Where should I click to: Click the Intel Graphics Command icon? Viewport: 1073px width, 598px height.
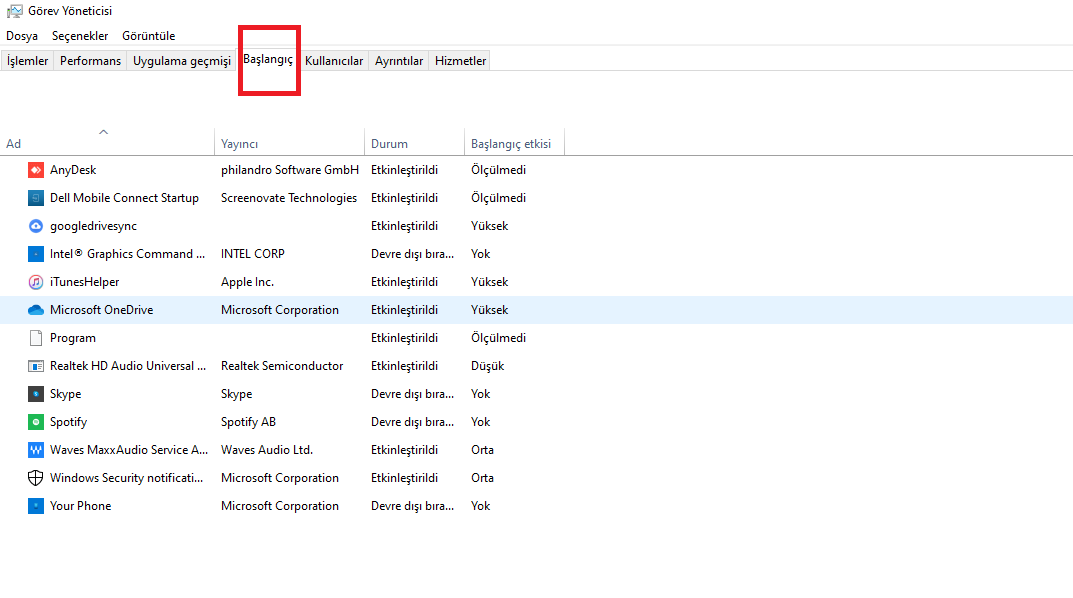tap(36, 254)
